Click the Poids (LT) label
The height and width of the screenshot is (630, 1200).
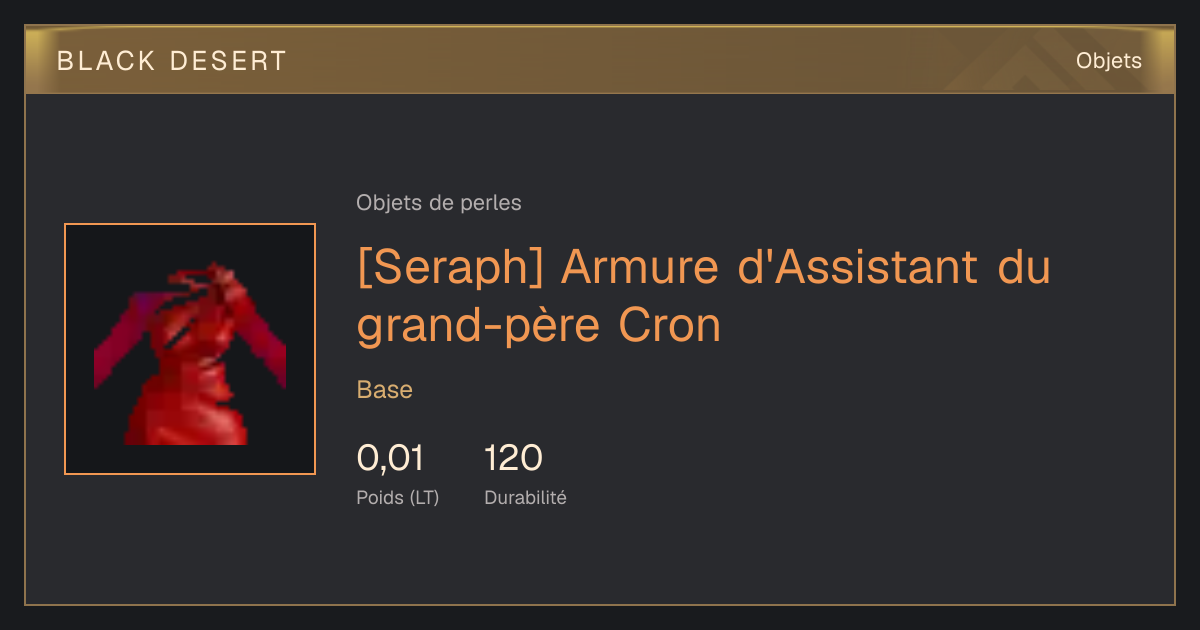pos(398,497)
